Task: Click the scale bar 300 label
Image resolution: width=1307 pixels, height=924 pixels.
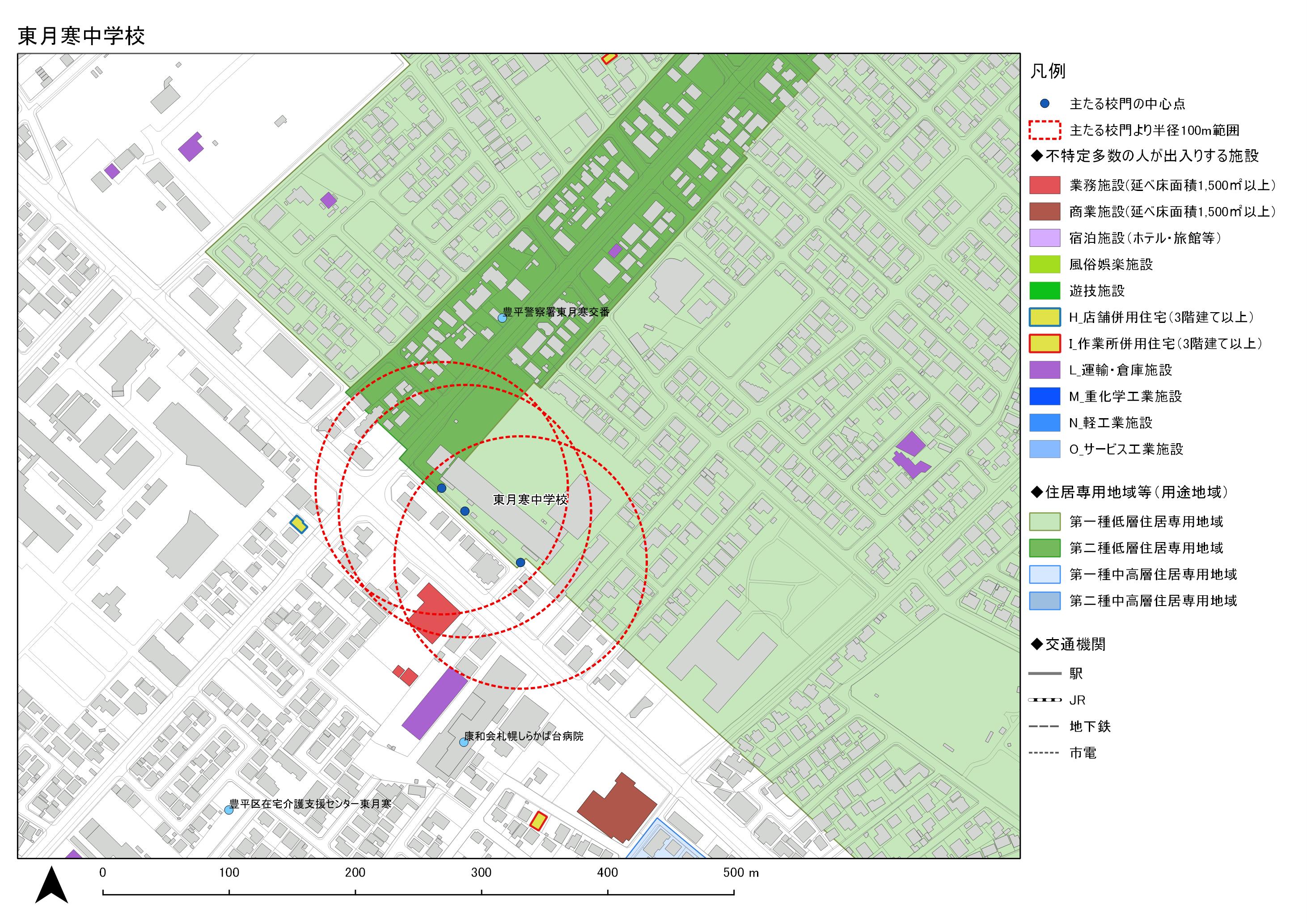Action: click(481, 872)
